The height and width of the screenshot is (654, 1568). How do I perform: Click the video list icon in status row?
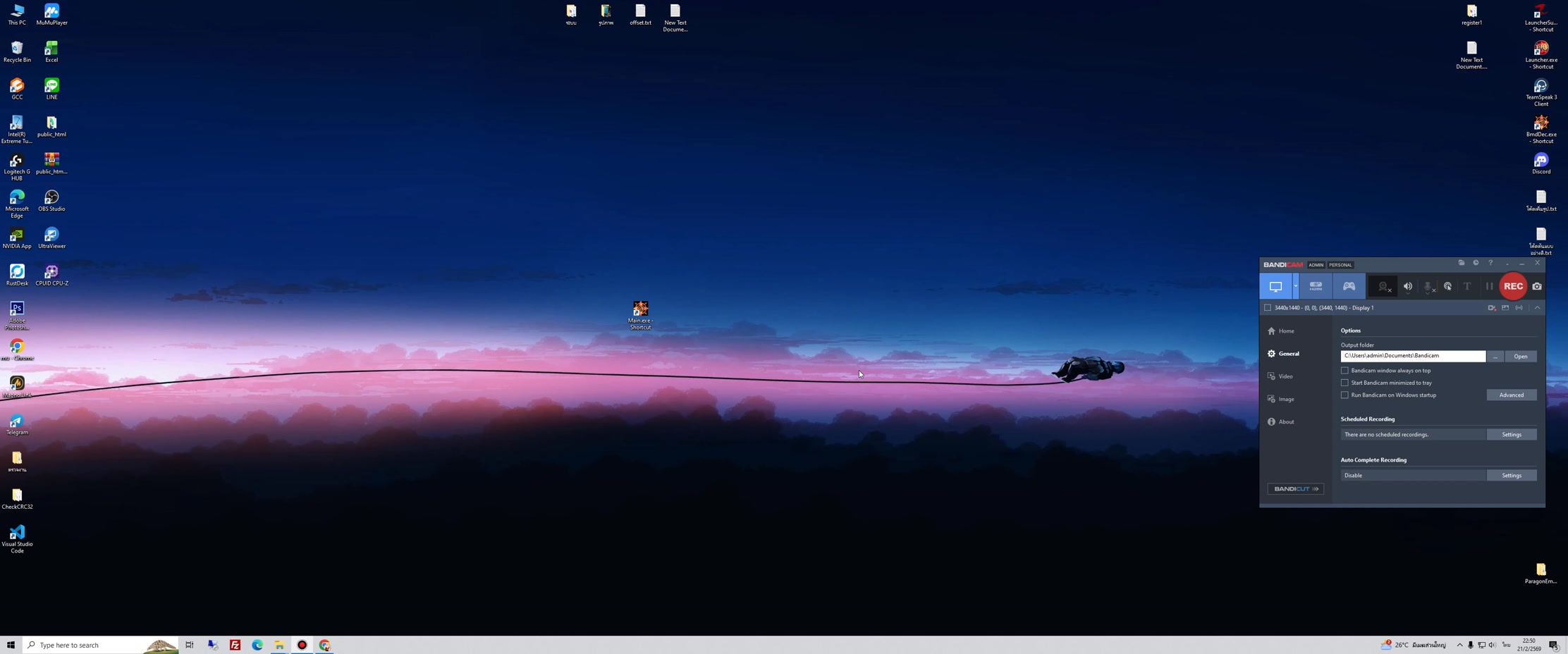[x=1492, y=308]
